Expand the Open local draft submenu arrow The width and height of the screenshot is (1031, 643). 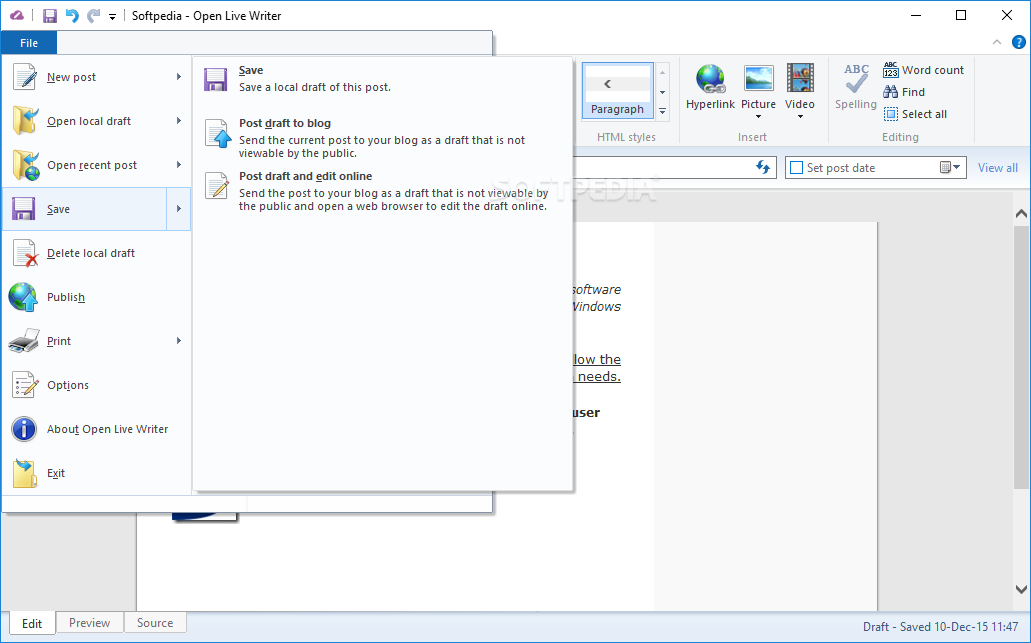pos(179,121)
